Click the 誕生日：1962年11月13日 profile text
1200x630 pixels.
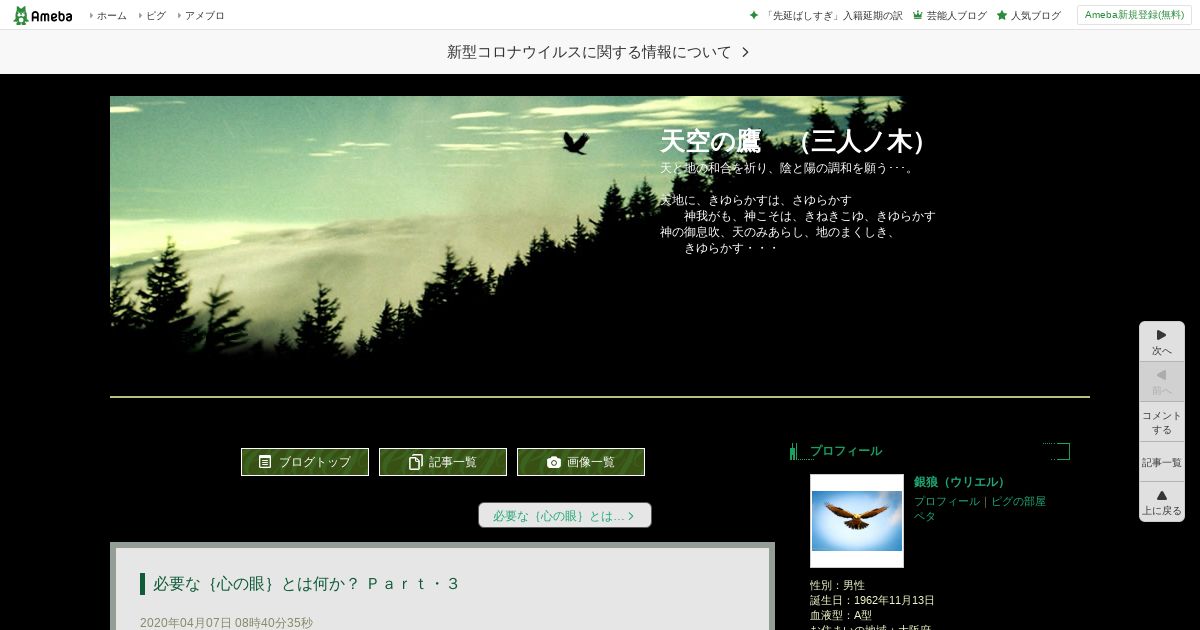click(x=872, y=600)
